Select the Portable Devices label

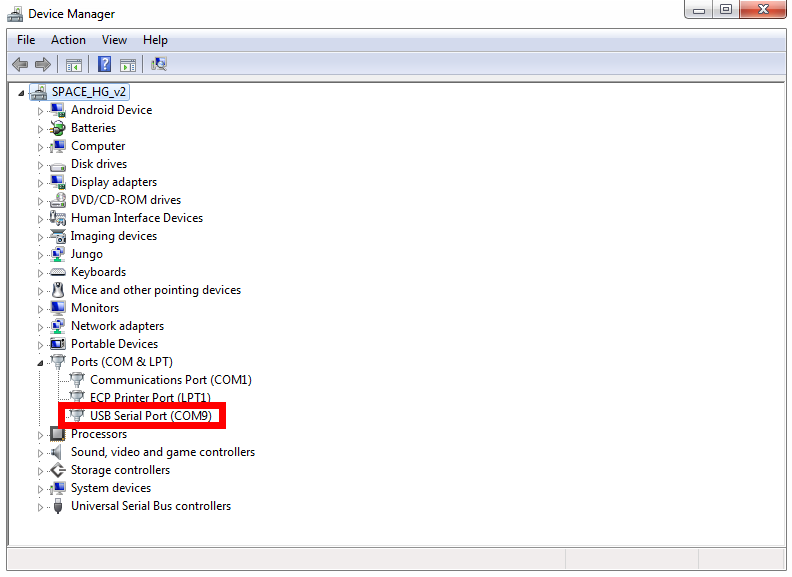(x=115, y=344)
